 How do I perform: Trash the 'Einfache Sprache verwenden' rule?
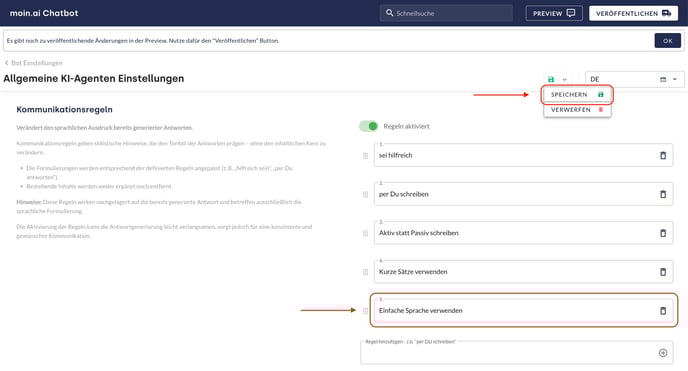pyautogui.click(x=663, y=310)
